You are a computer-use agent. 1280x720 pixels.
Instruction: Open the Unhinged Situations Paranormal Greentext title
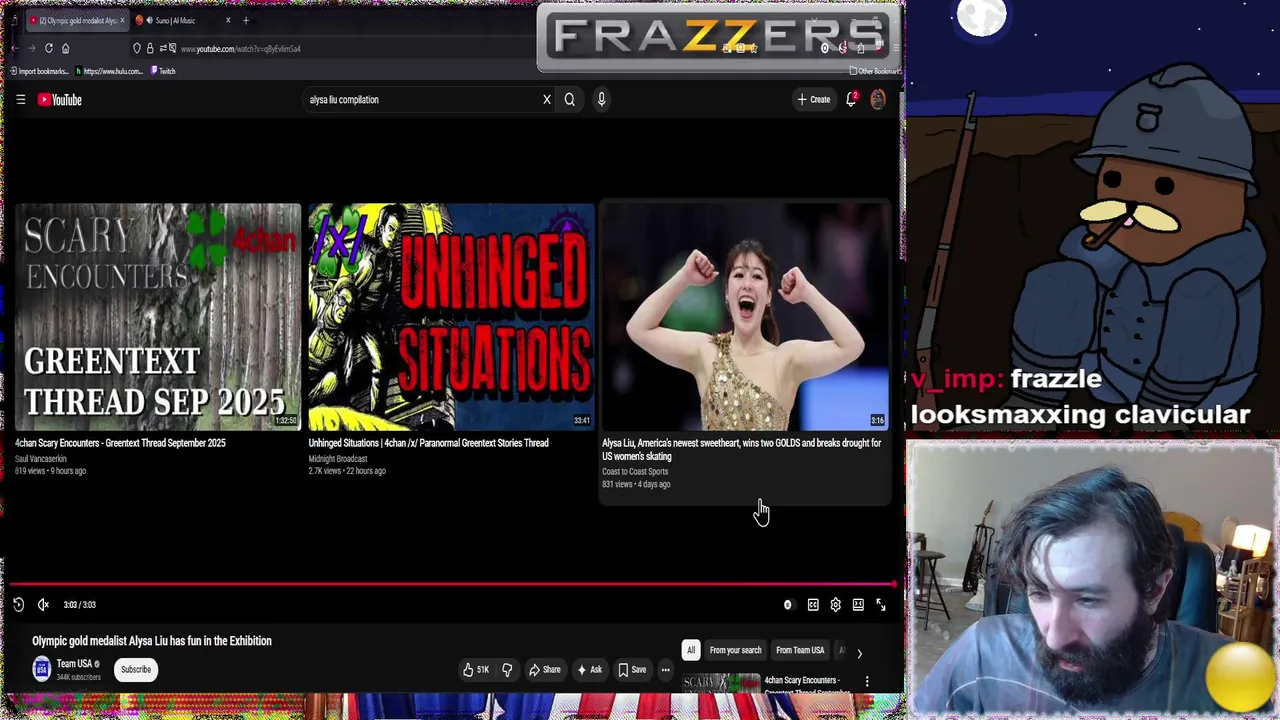[x=428, y=443]
